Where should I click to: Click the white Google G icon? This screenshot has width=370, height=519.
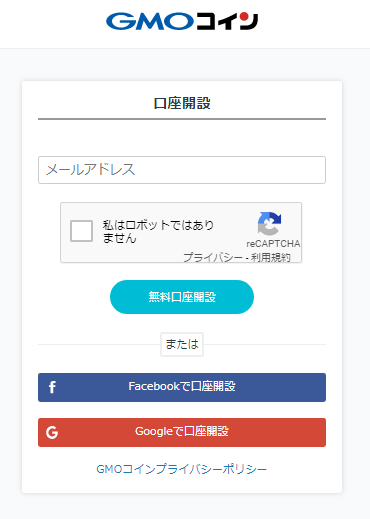click(x=52, y=432)
